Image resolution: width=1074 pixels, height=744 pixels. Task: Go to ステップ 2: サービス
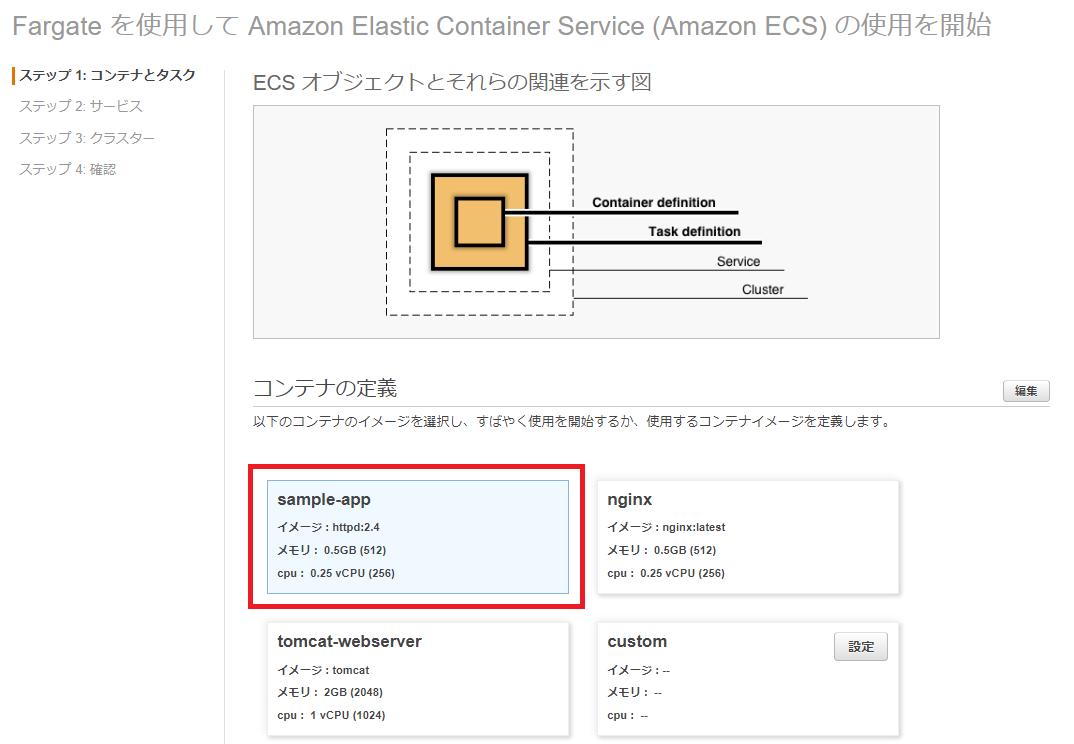click(x=81, y=106)
